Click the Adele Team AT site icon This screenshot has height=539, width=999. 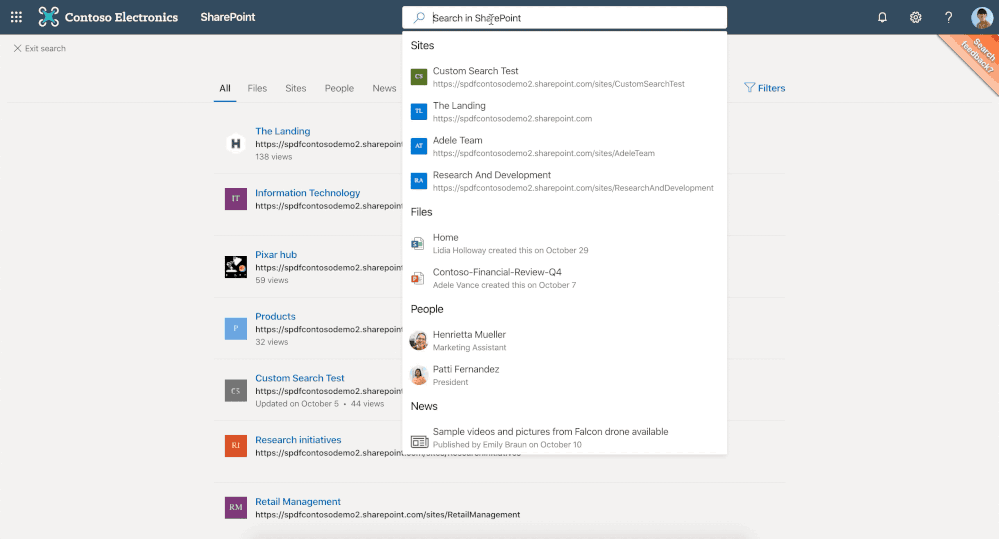(419, 146)
